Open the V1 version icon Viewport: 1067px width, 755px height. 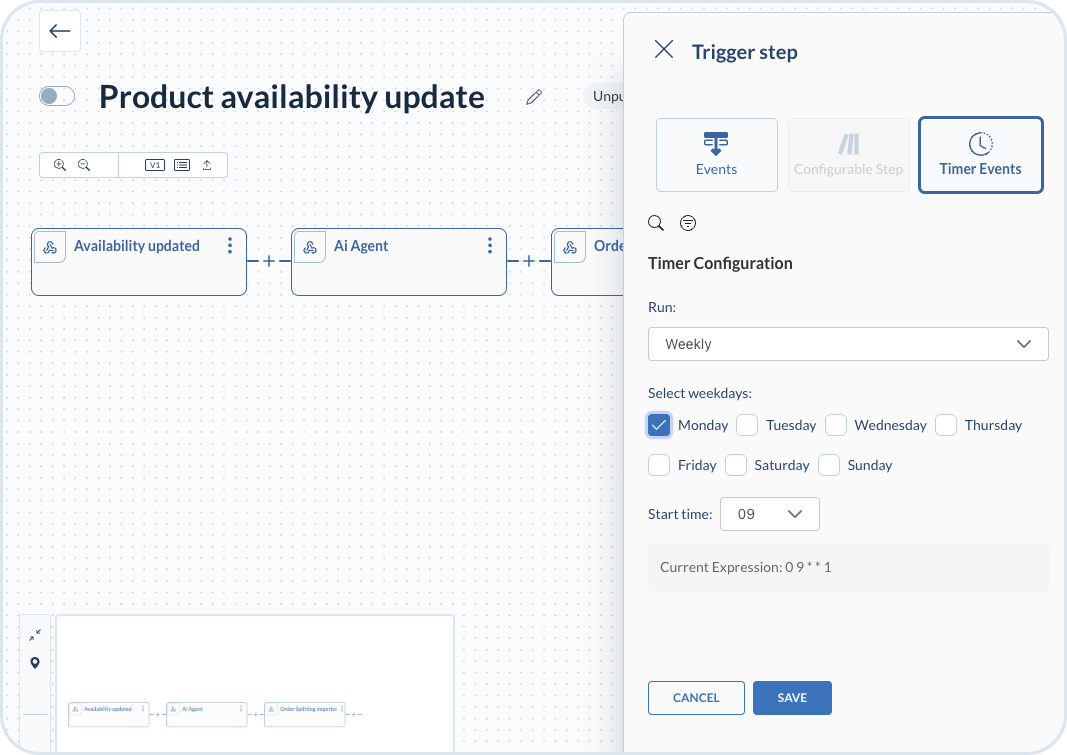point(155,165)
